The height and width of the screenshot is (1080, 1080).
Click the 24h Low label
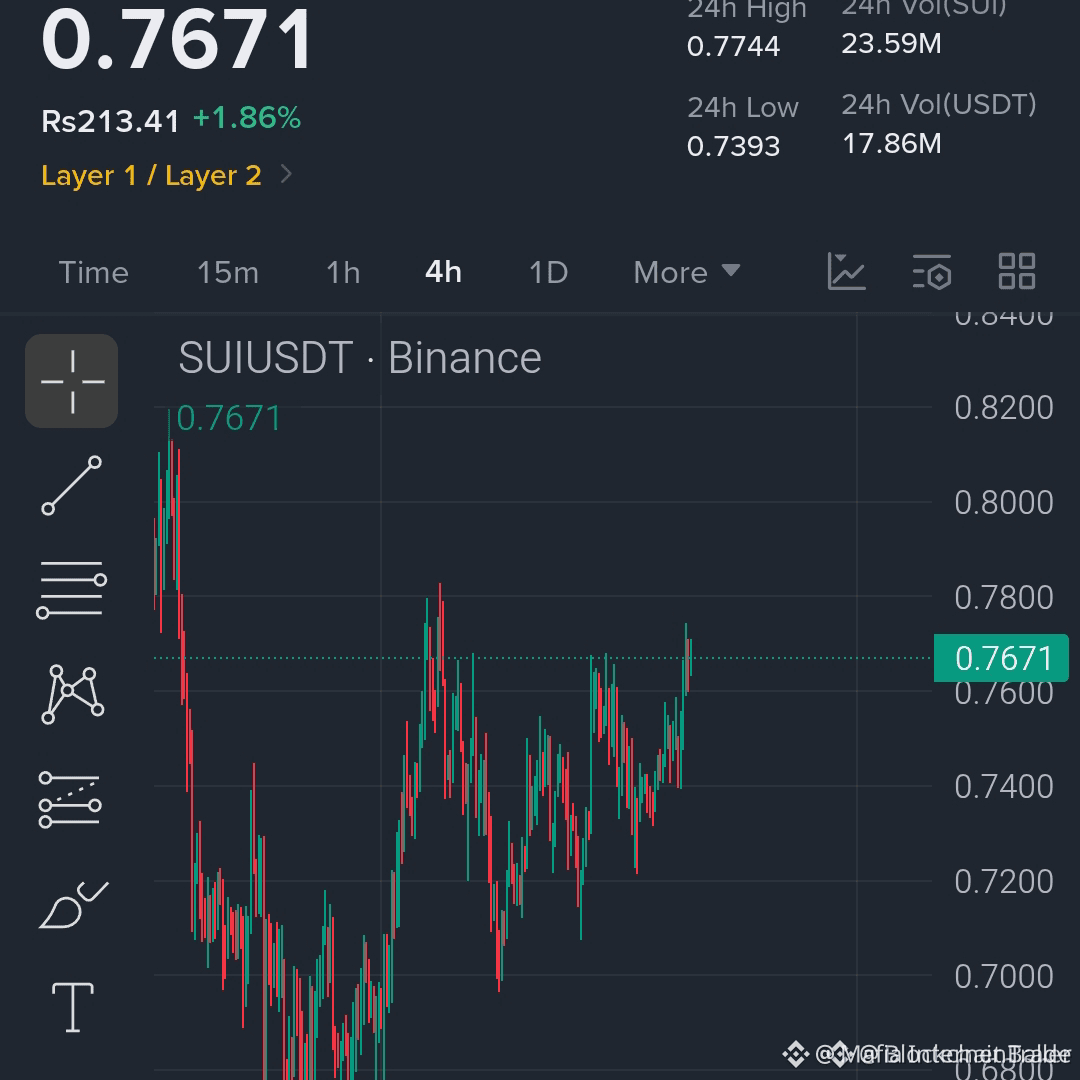pyautogui.click(x=742, y=108)
